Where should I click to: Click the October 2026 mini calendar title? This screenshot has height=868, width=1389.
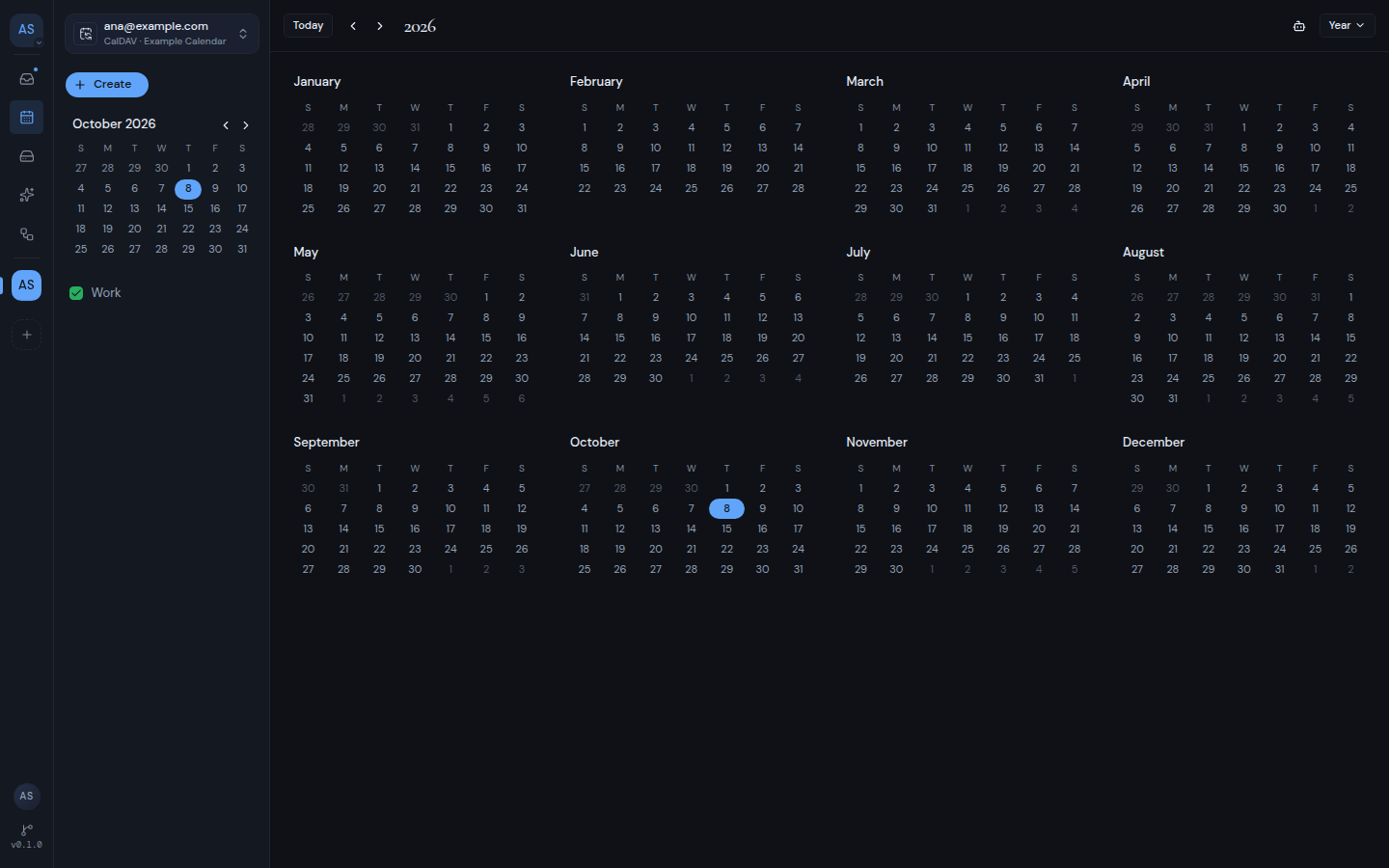pyautogui.click(x=114, y=124)
